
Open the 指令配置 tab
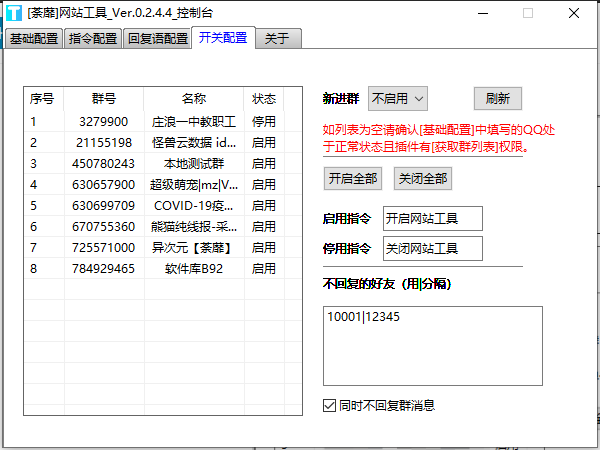coord(93,39)
